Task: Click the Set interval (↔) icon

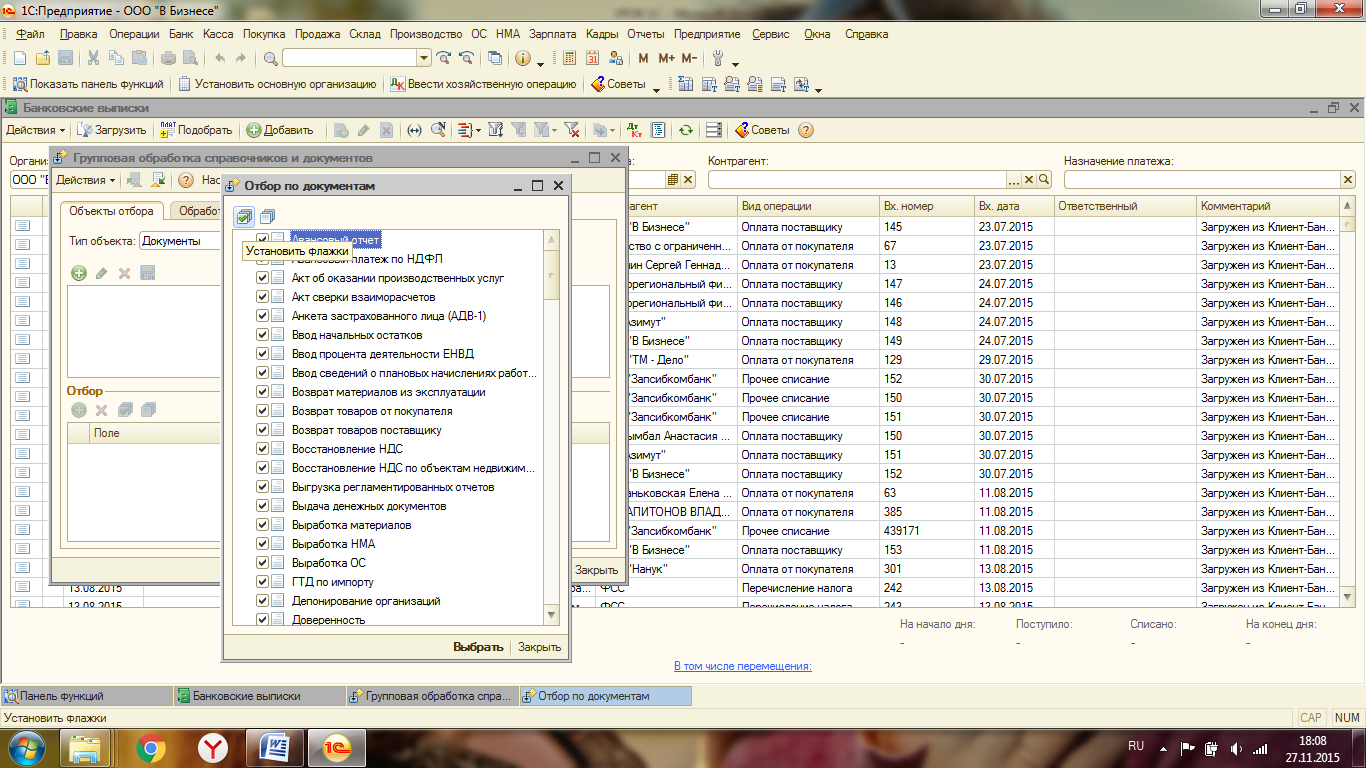Action: point(414,130)
